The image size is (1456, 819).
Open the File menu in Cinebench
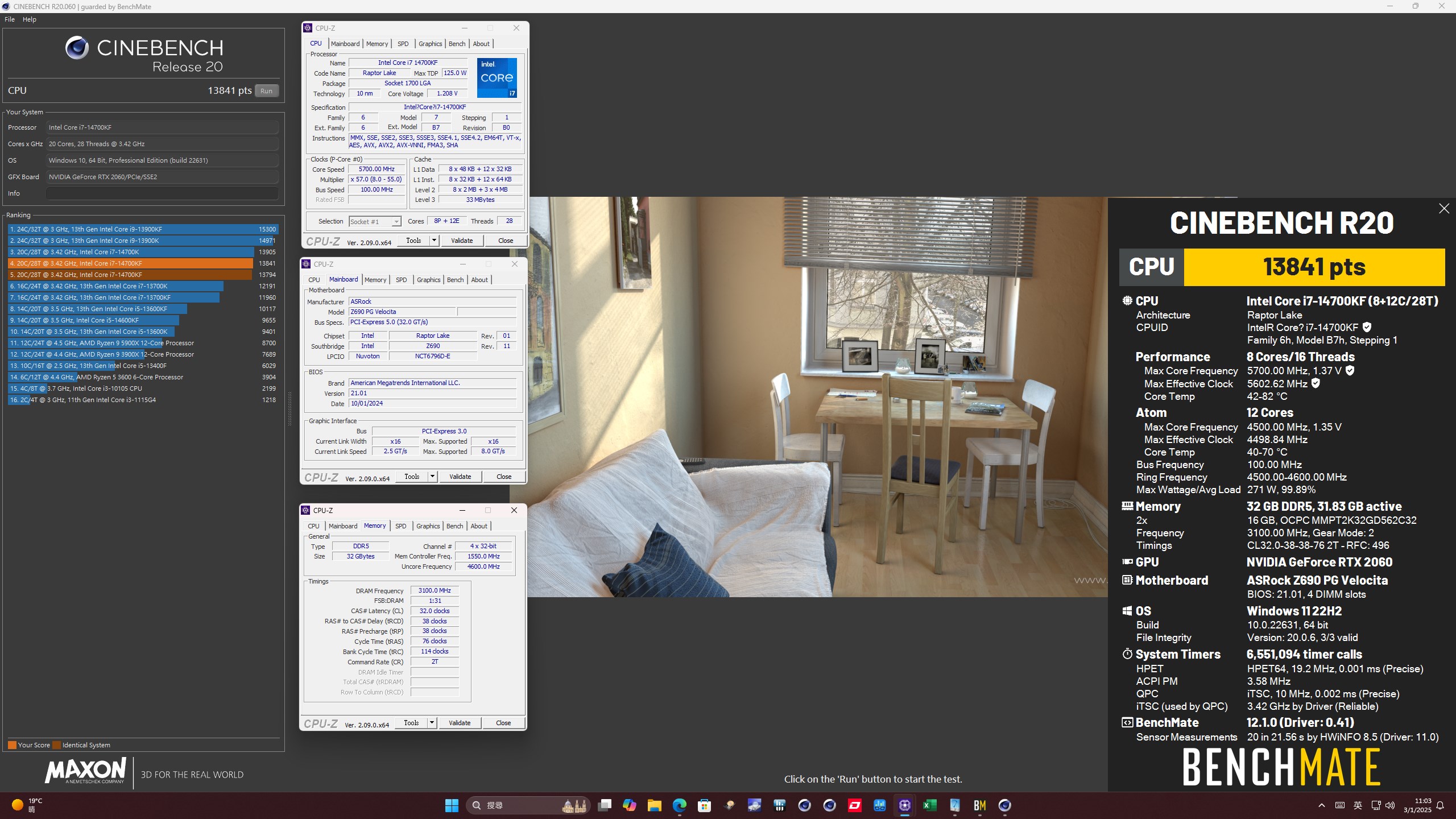pyautogui.click(x=10, y=19)
